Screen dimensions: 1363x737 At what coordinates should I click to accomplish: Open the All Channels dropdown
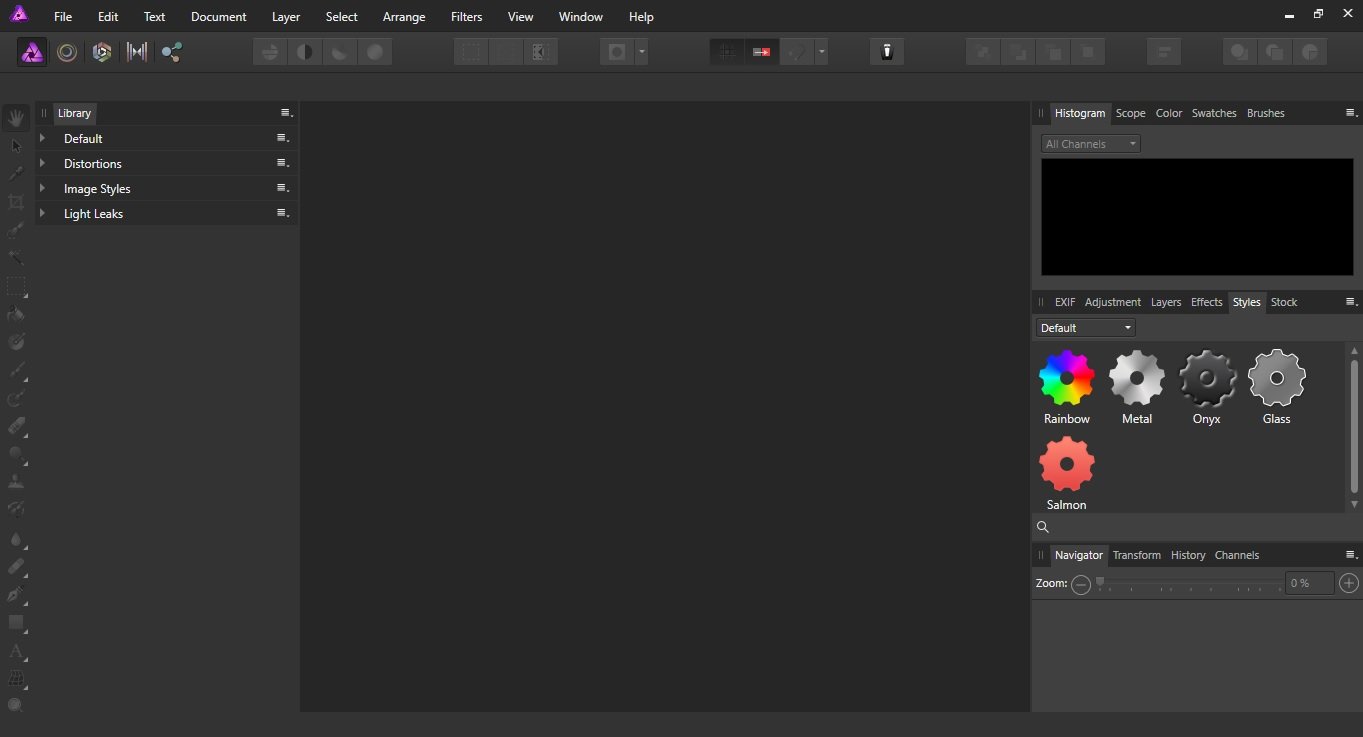click(x=1090, y=143)
